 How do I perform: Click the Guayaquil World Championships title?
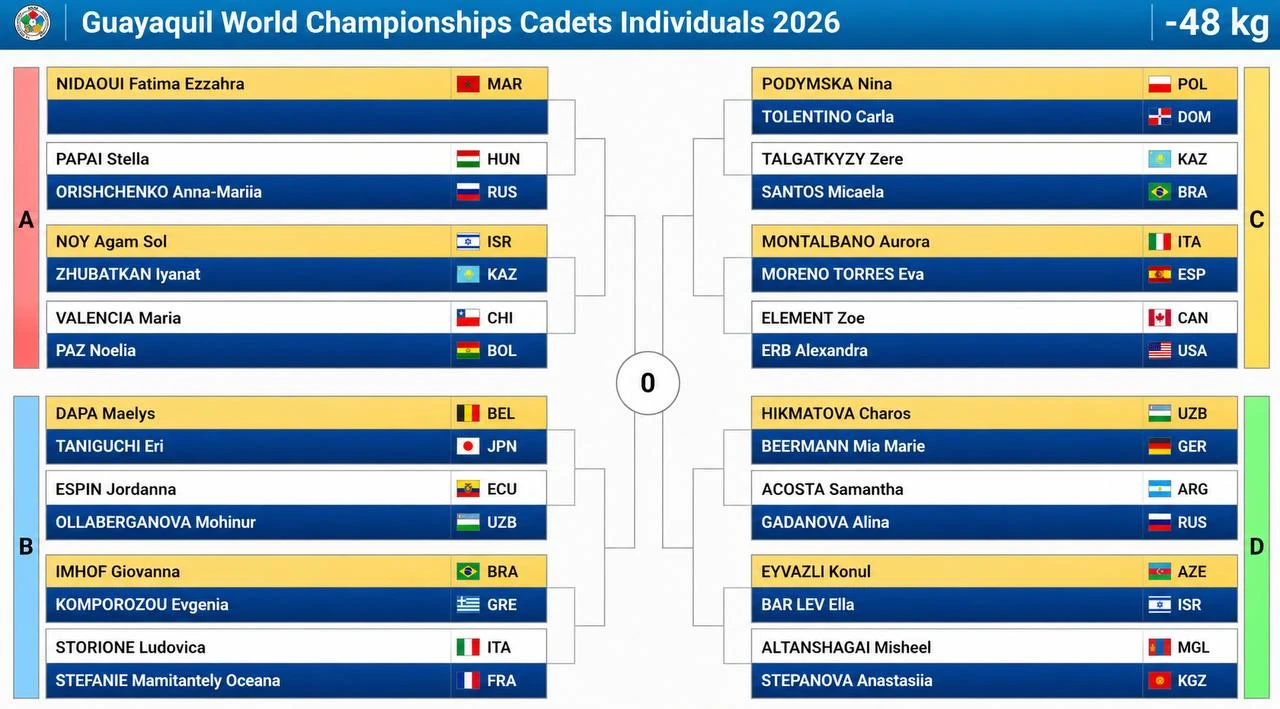point(461,23)
